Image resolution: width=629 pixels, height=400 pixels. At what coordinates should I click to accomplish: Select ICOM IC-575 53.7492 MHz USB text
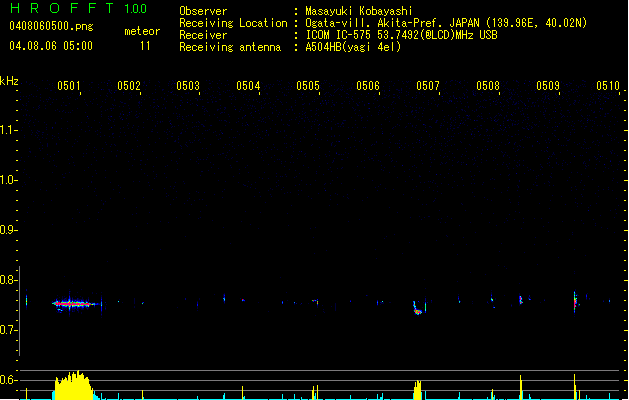(402, 35)
